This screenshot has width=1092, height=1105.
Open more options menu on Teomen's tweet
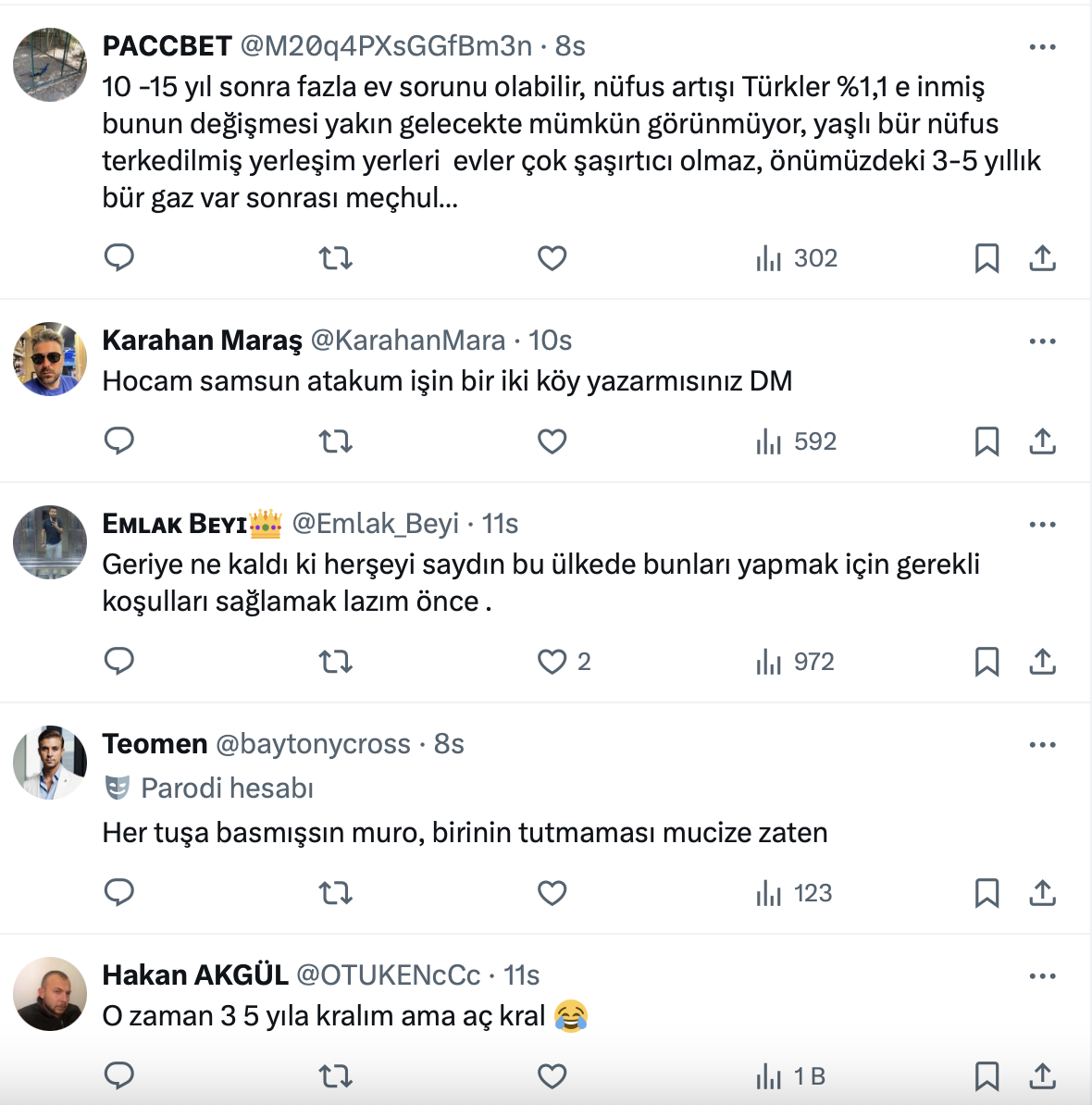(x=1042, y=745)
